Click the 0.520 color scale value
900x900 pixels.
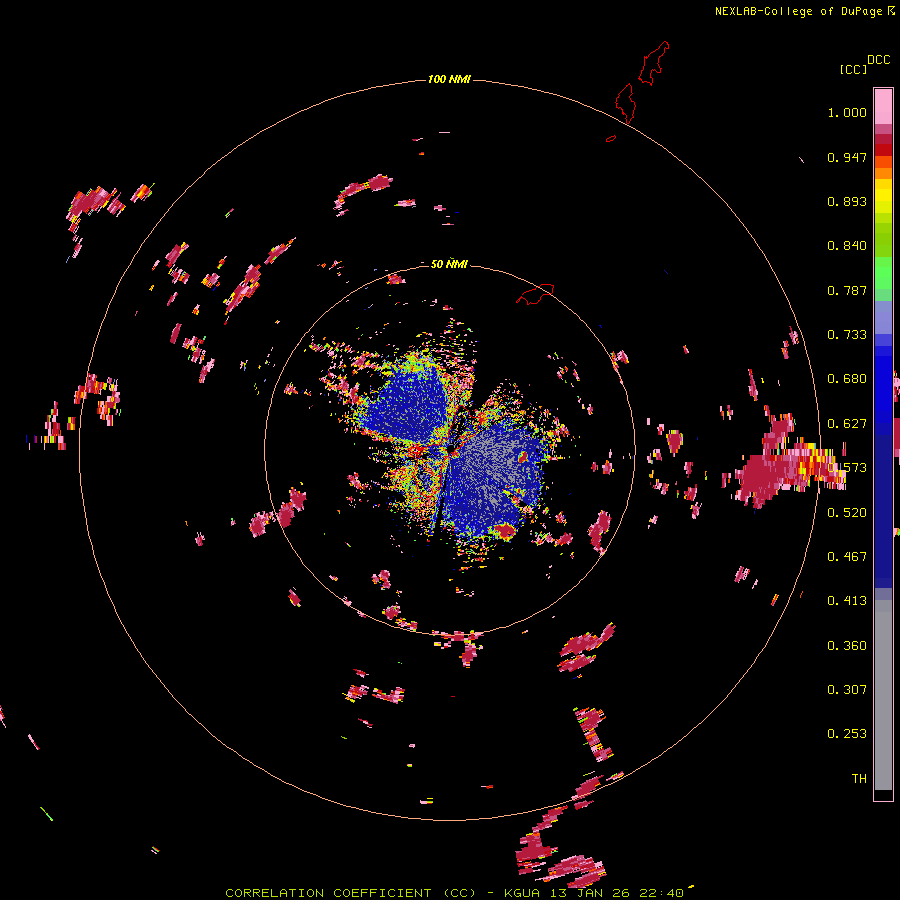point(847,513)
